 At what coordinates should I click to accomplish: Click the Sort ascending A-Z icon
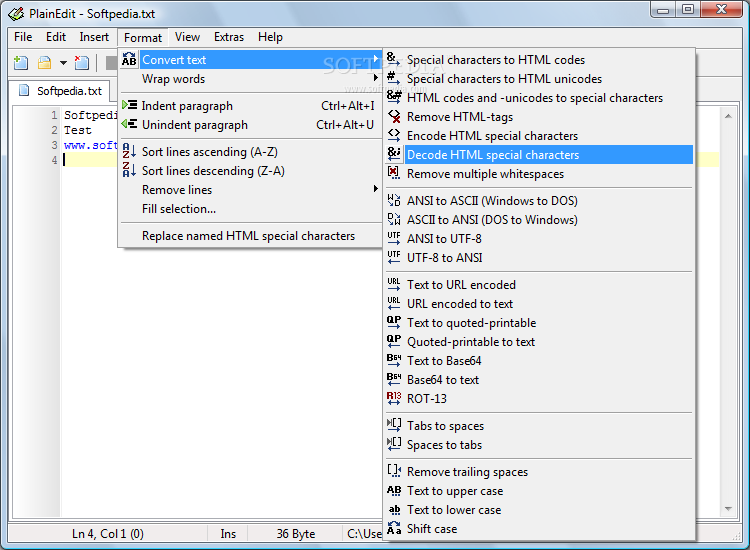pos(129,151)
